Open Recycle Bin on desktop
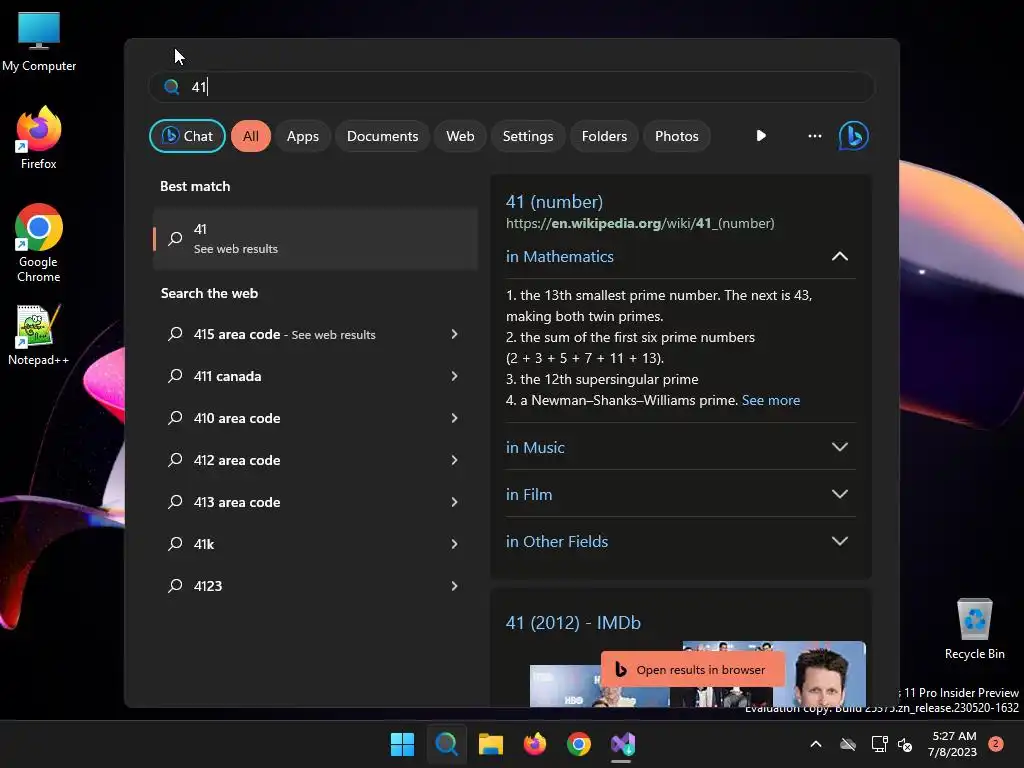Screen dimensions: 1024x768 [974, 629]
